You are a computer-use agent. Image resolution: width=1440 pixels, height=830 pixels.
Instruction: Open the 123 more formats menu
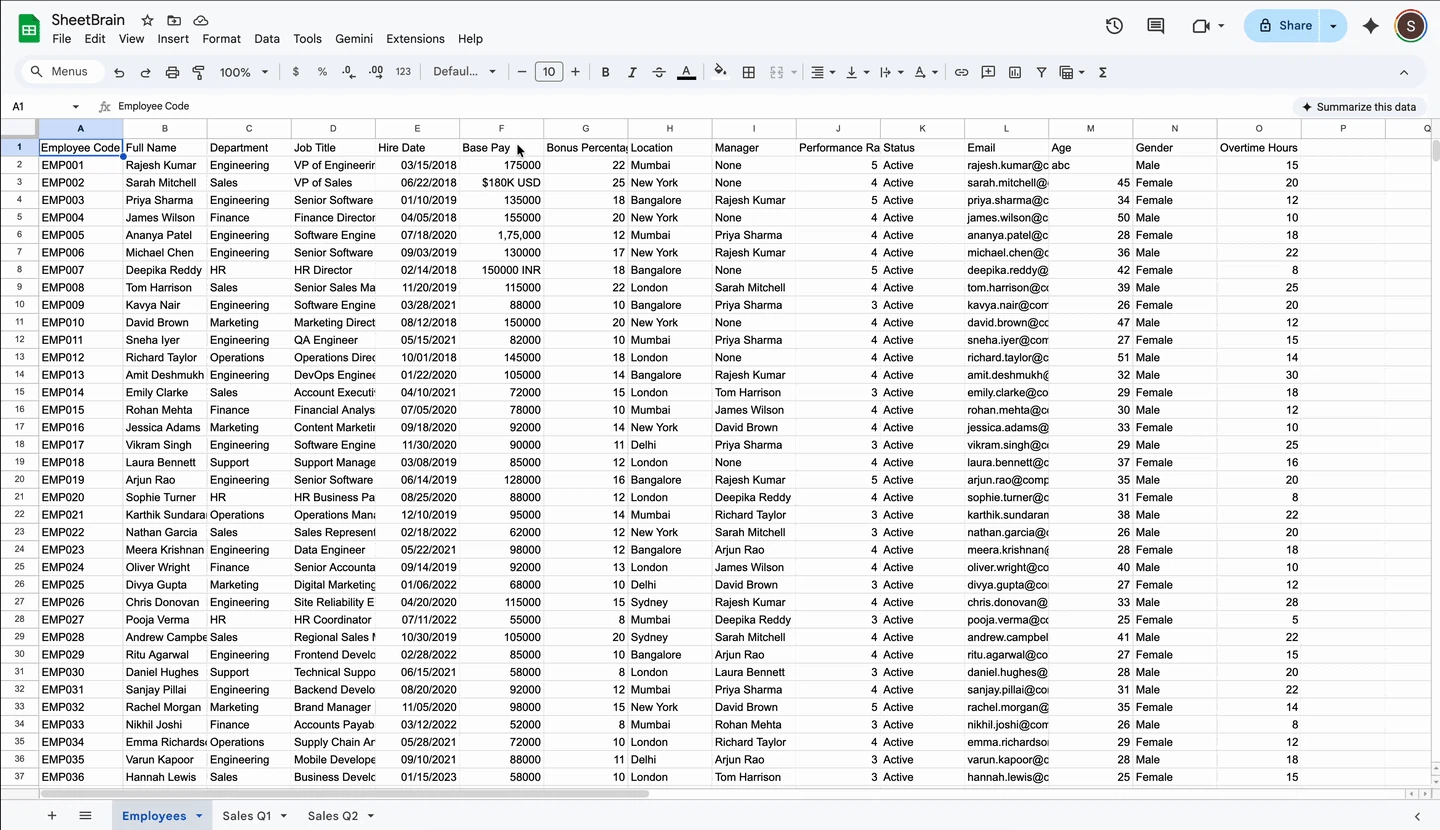click(403, 72)
